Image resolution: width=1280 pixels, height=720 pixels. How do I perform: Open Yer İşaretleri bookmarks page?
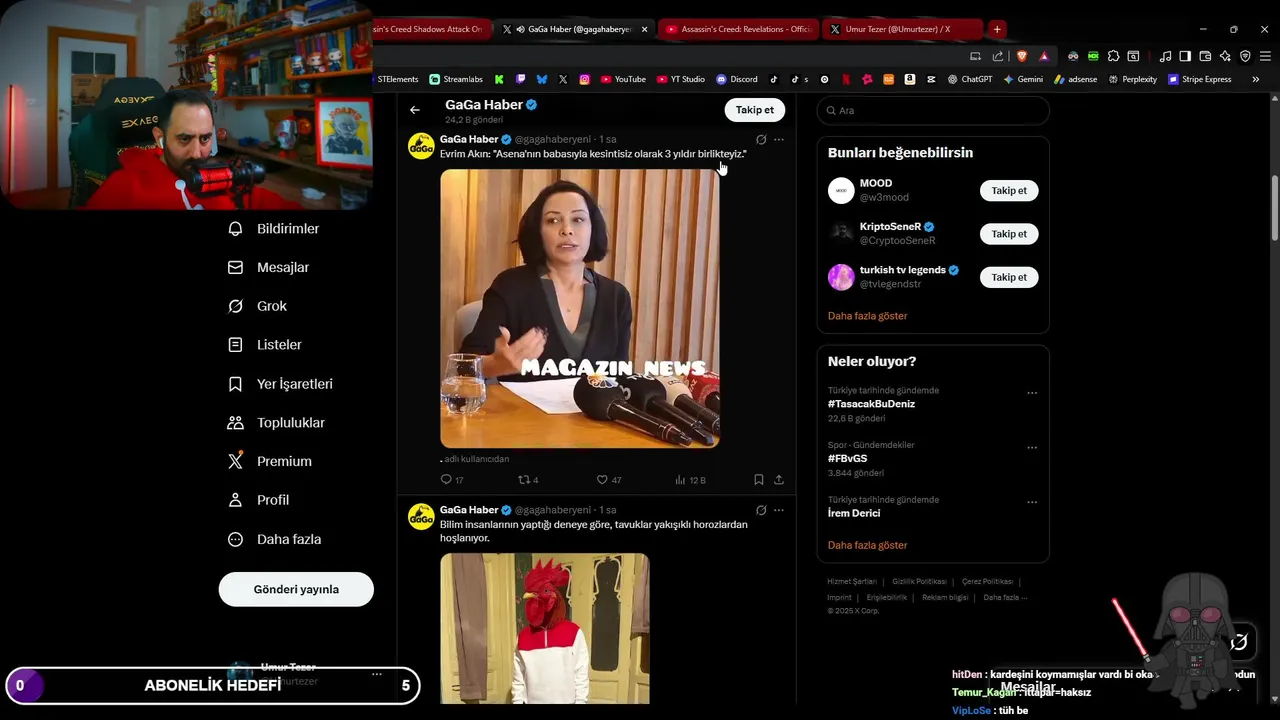click(280, 384)
